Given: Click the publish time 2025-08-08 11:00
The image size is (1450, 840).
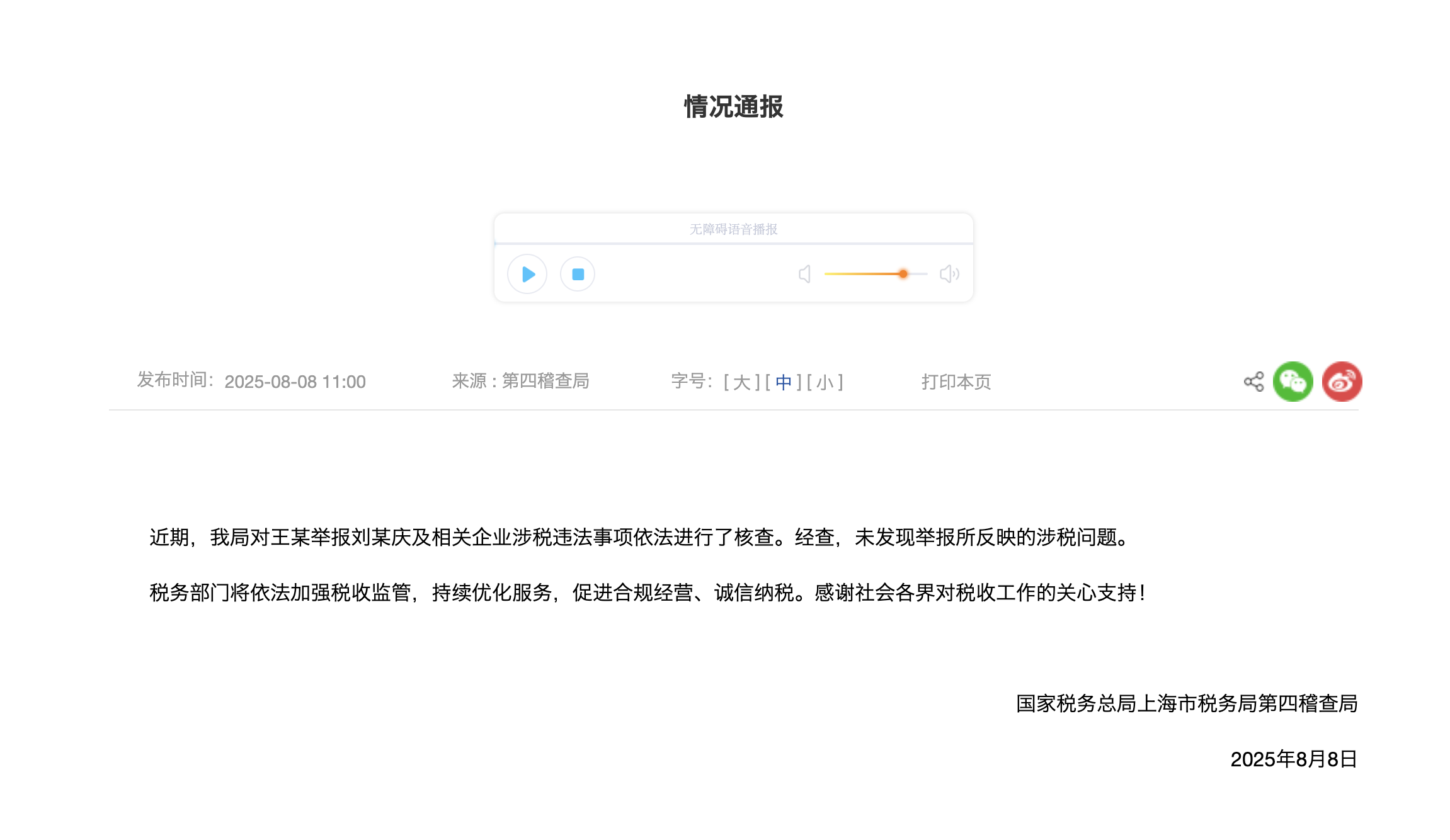Looking at the screenshot, I should 295,382.
